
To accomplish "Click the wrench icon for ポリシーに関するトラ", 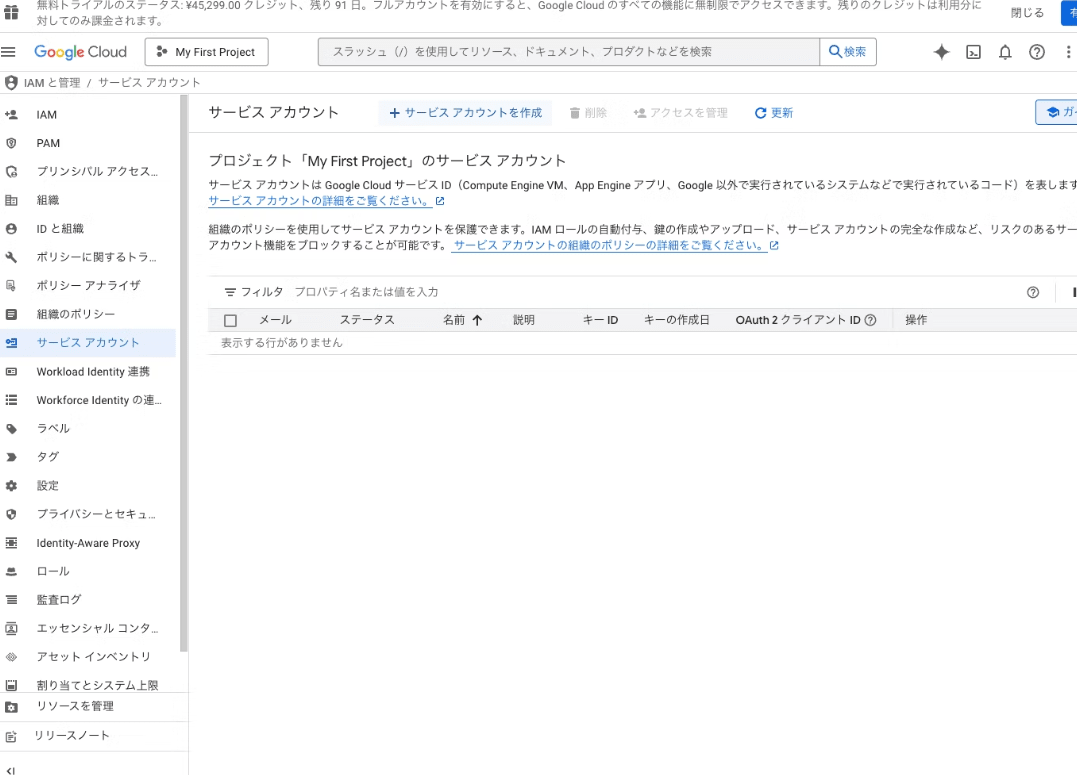I will 11,257.
